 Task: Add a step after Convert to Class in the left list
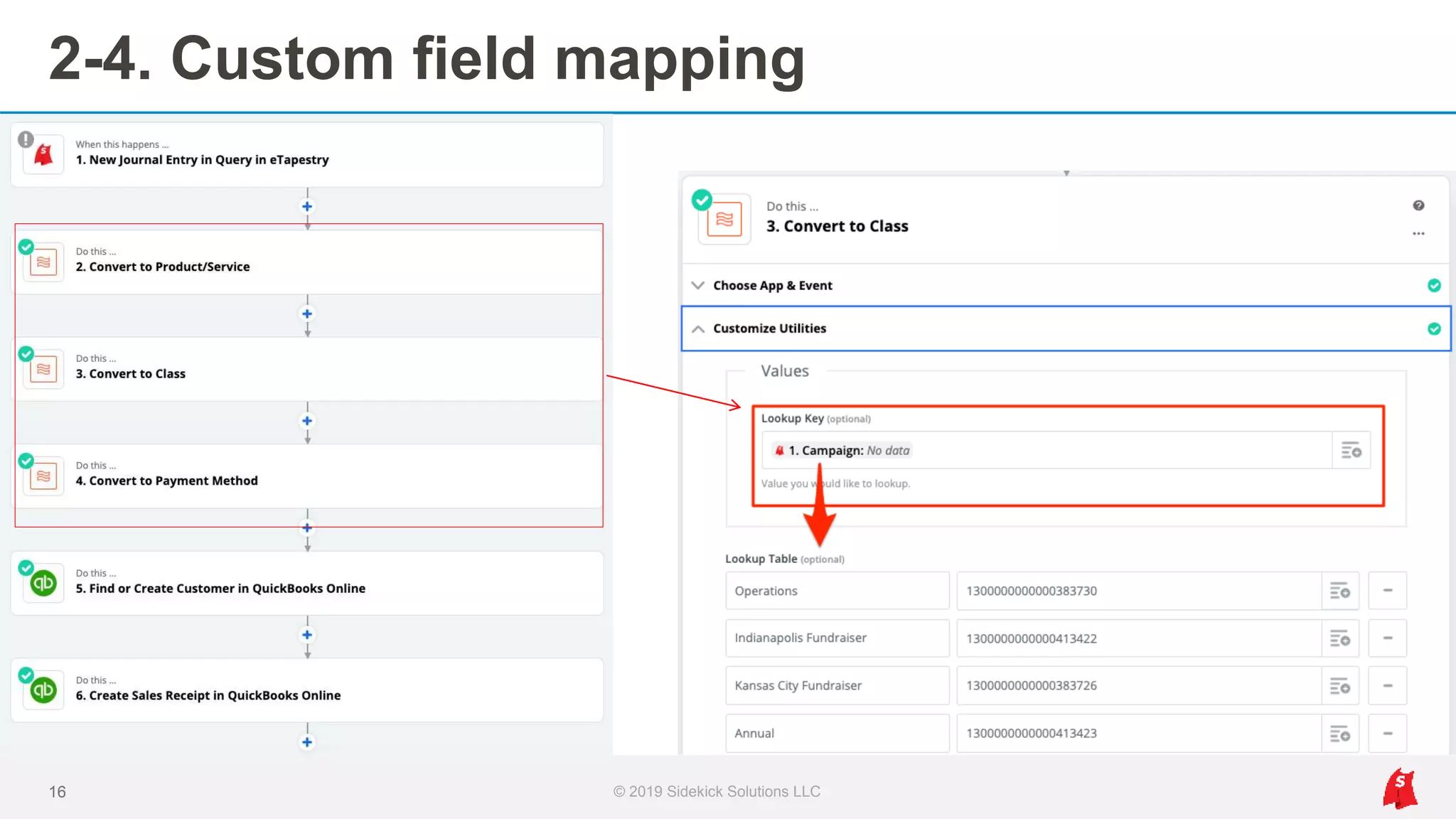(307, 421)
